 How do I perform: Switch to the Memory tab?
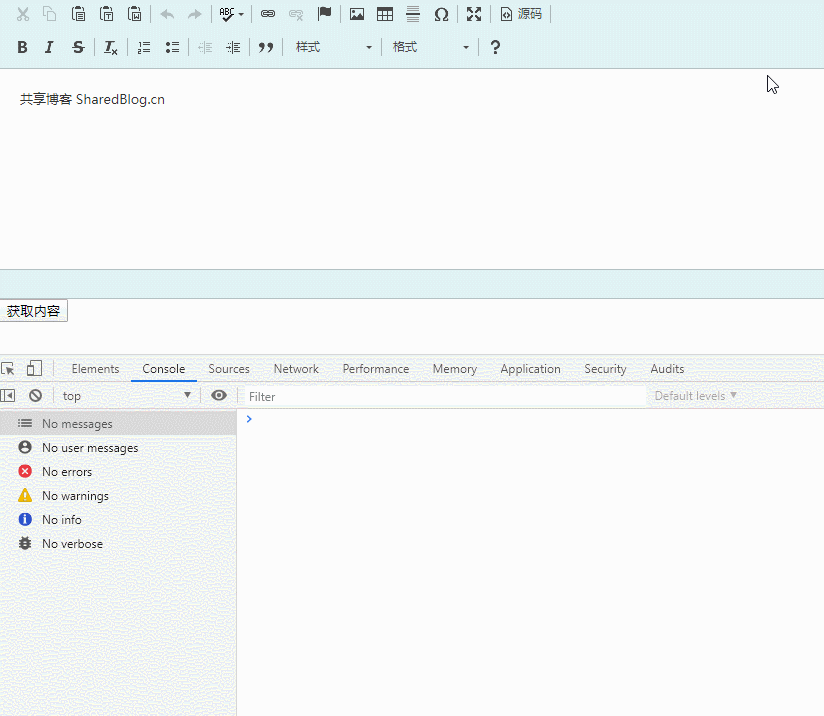[x=455, y=369]
